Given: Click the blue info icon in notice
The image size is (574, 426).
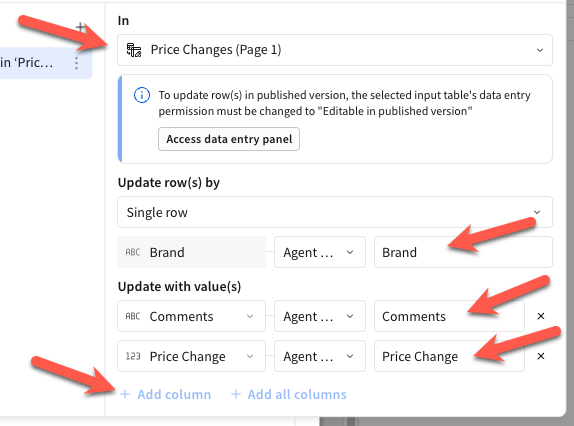Looking at the screenshot, I should point(142,96).
